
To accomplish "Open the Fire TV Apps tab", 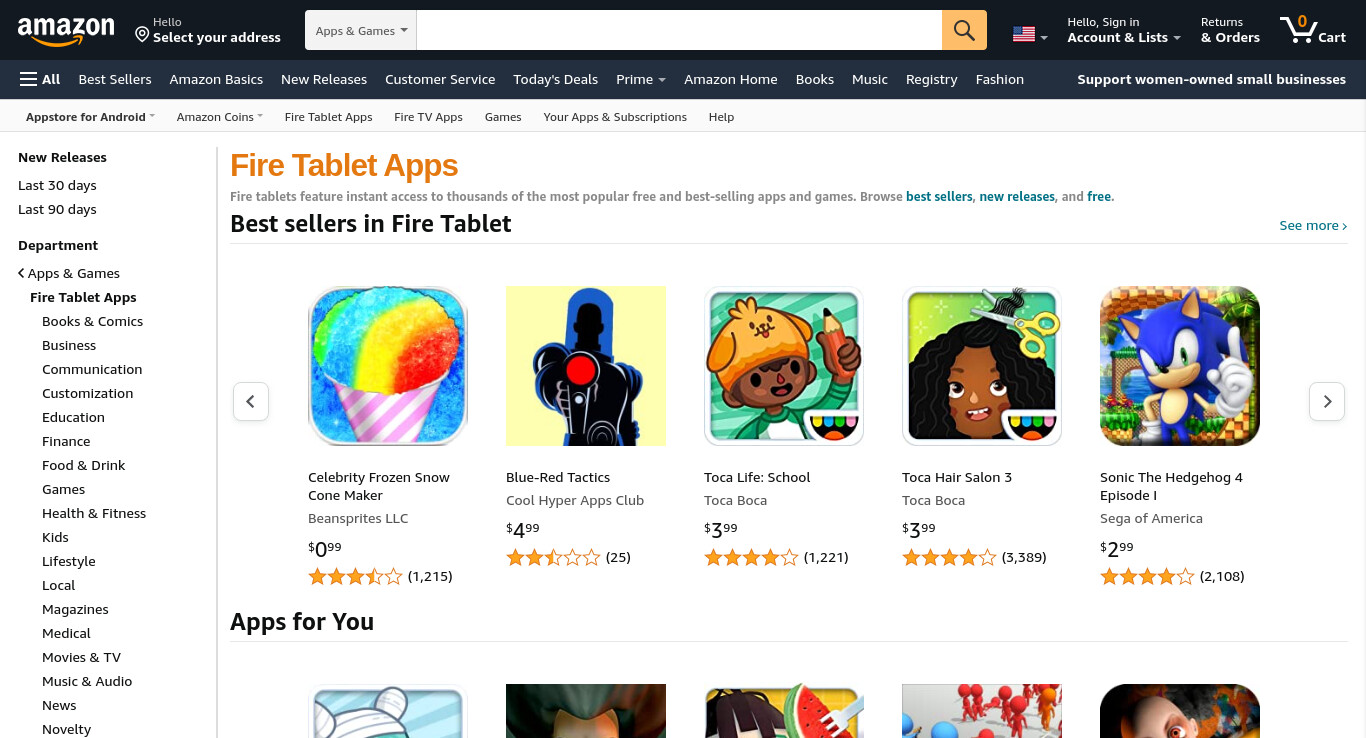I will [x=428, y=117].
